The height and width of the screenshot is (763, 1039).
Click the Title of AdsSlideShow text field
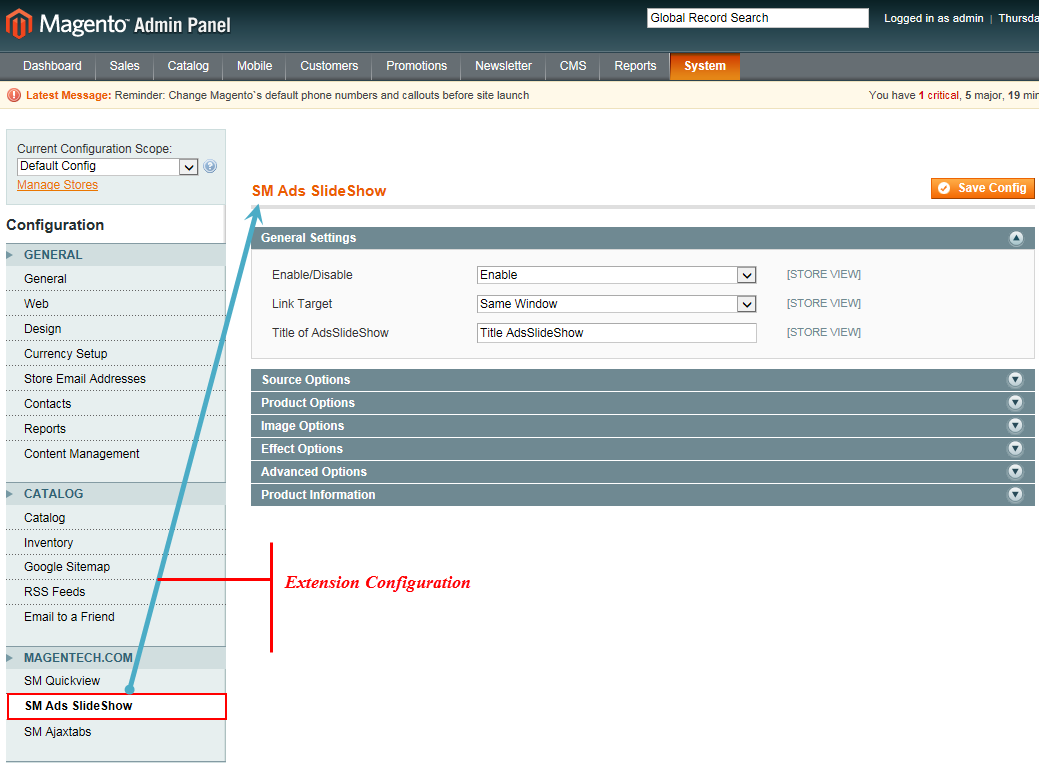616,333
